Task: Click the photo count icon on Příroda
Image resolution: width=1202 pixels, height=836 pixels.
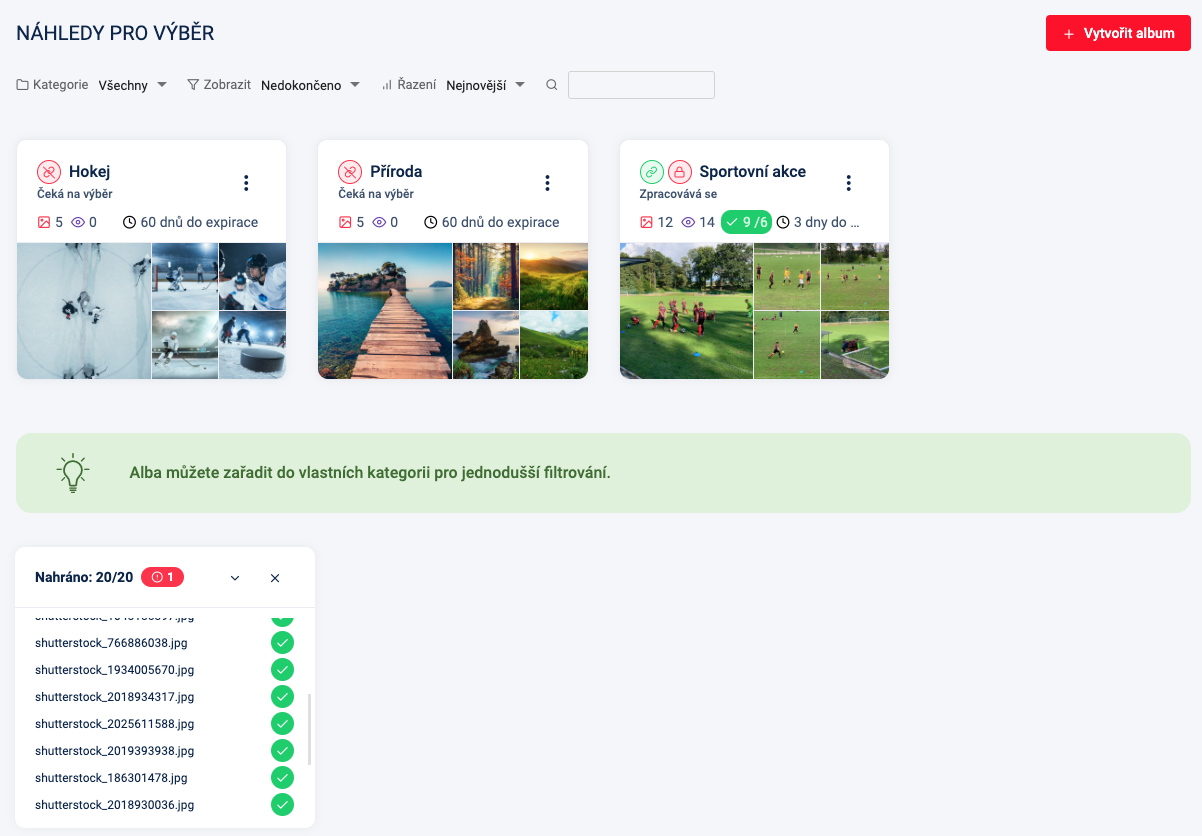Action: tap(345, 222)
